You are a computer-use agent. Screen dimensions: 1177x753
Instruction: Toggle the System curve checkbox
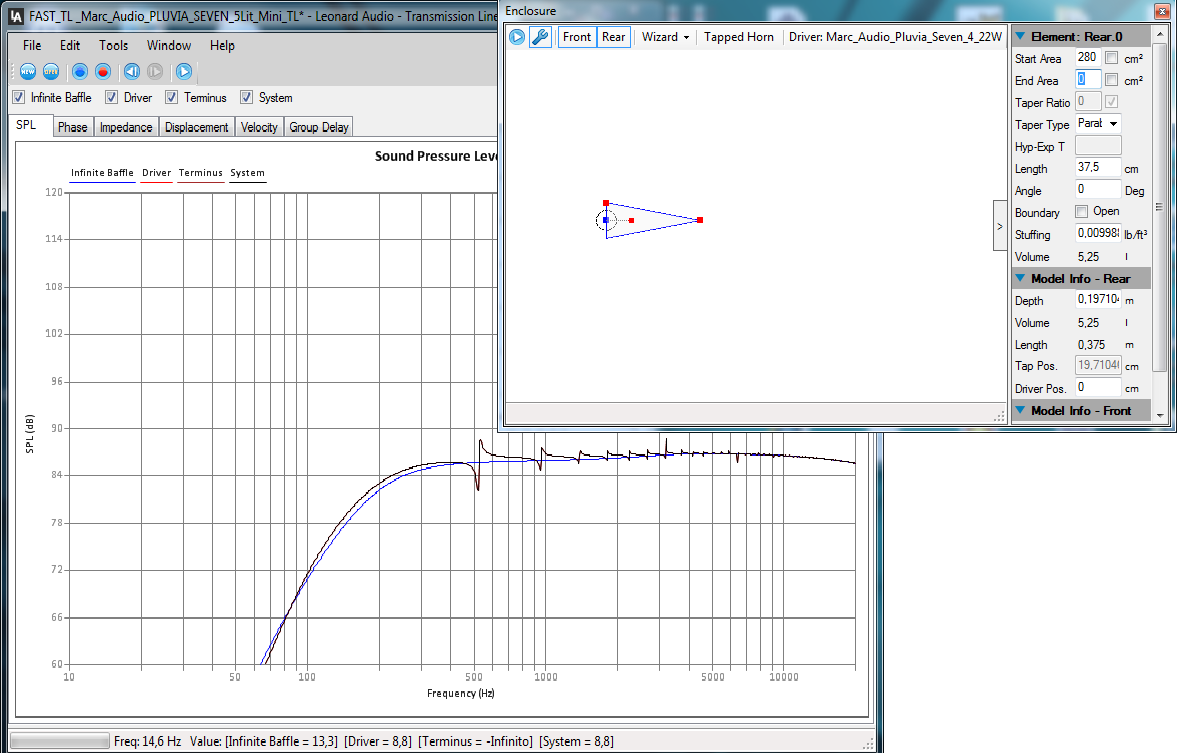(246, 97)
